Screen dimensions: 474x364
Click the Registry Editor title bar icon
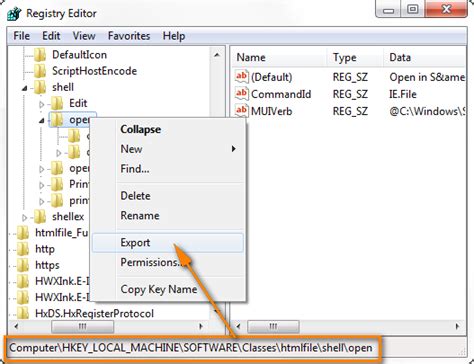point(14,14)
